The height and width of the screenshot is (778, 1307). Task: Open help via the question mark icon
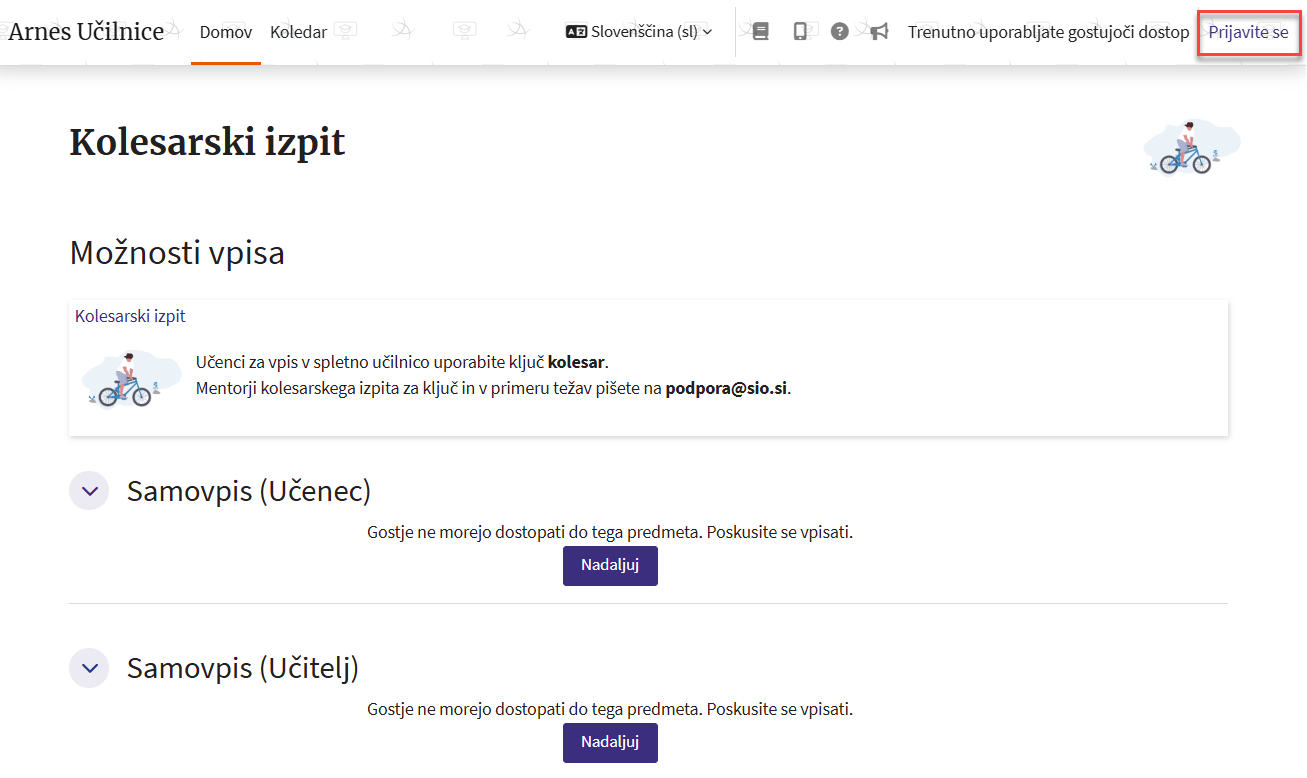point(840,32)
